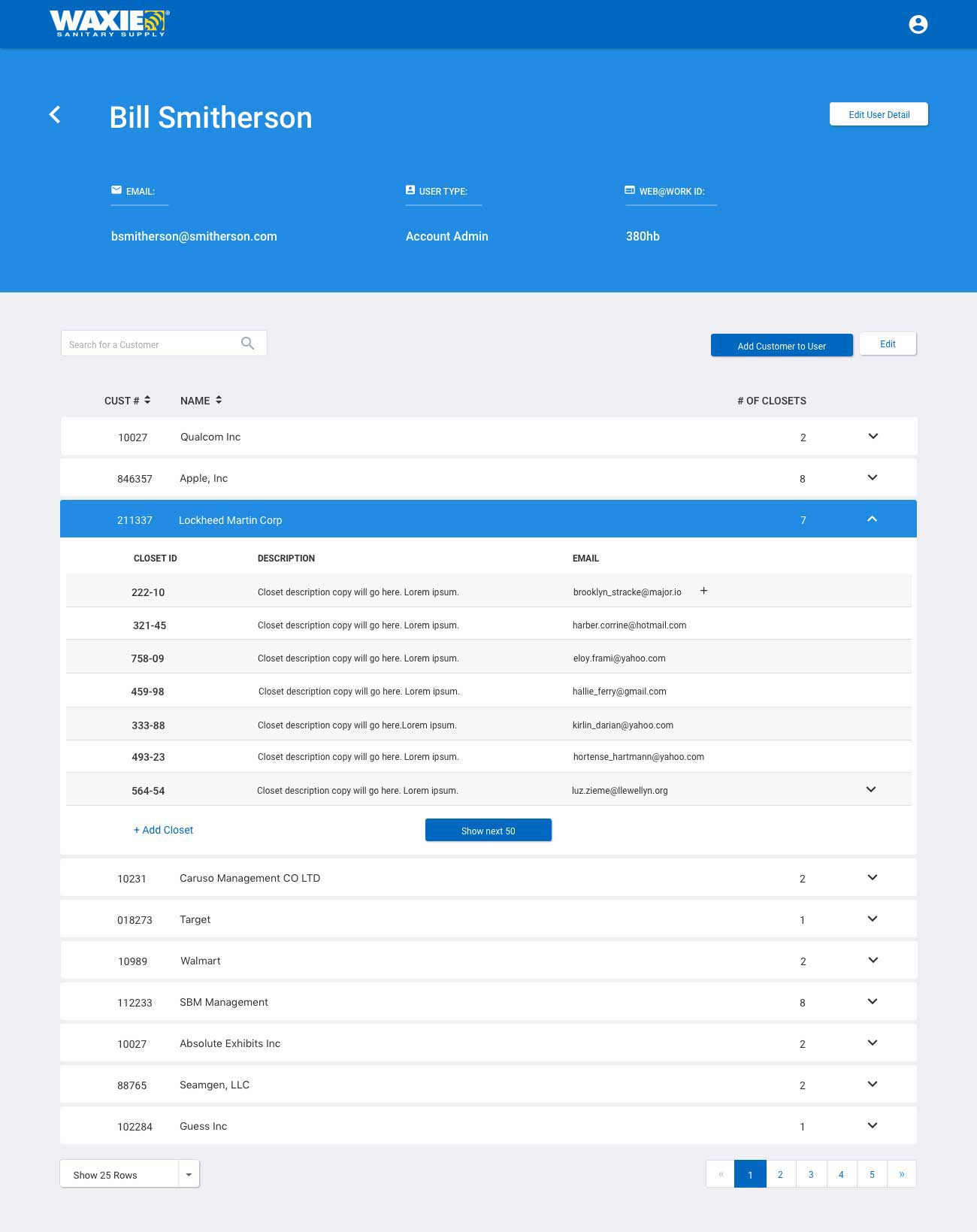Select closet ID 321-45
The width and height of the screenshot is (977, 1232).
150,625
